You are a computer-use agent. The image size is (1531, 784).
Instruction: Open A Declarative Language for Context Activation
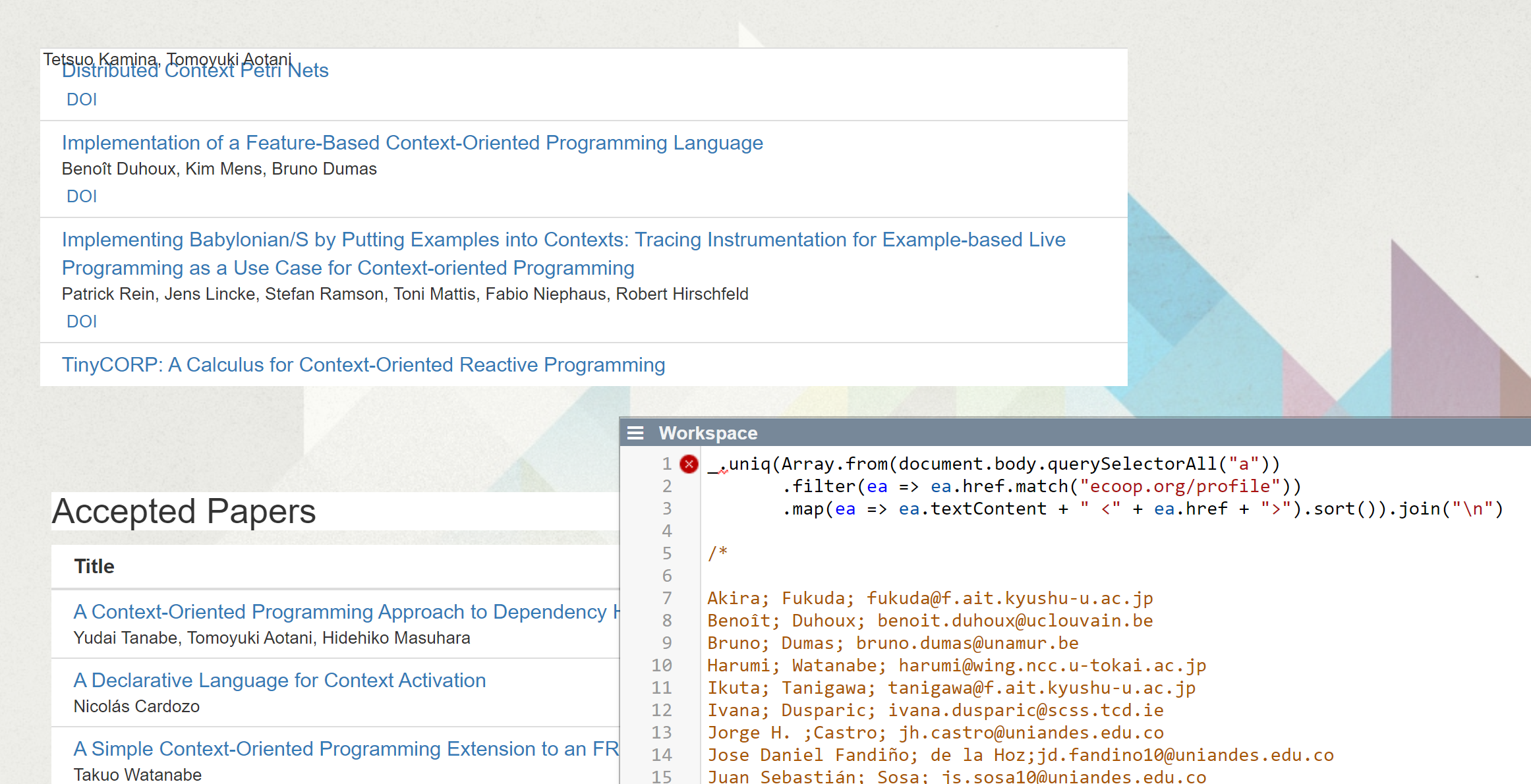[279, 681]
